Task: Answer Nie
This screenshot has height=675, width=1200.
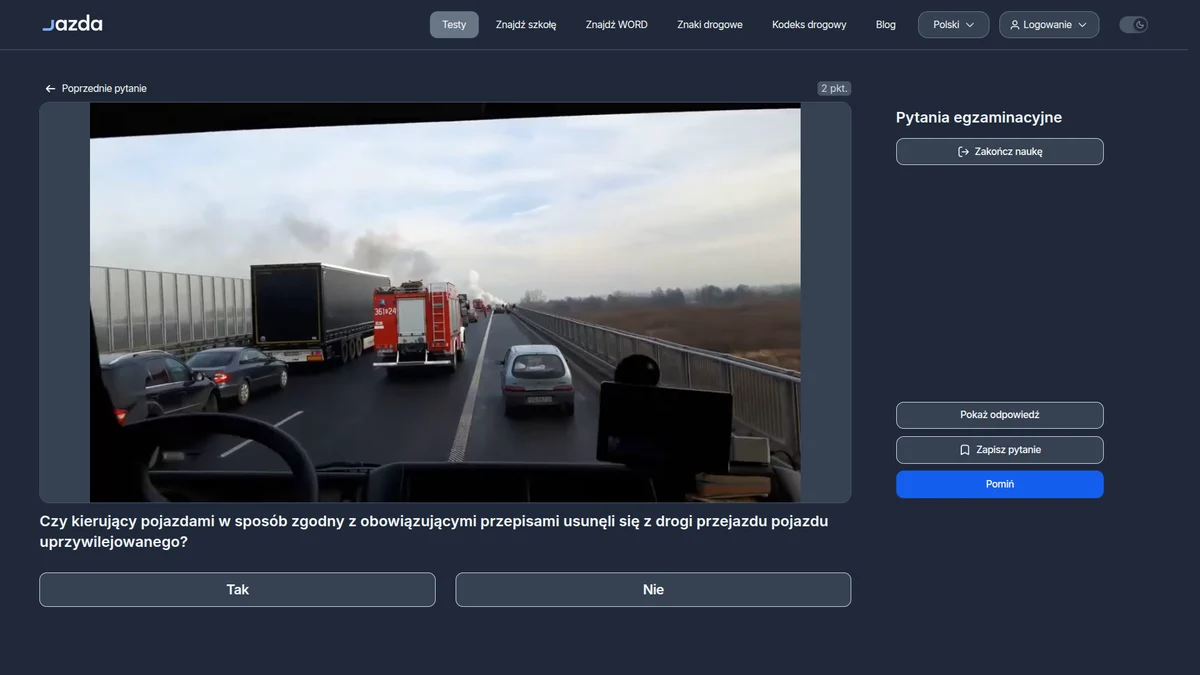Action: (653, 590)
